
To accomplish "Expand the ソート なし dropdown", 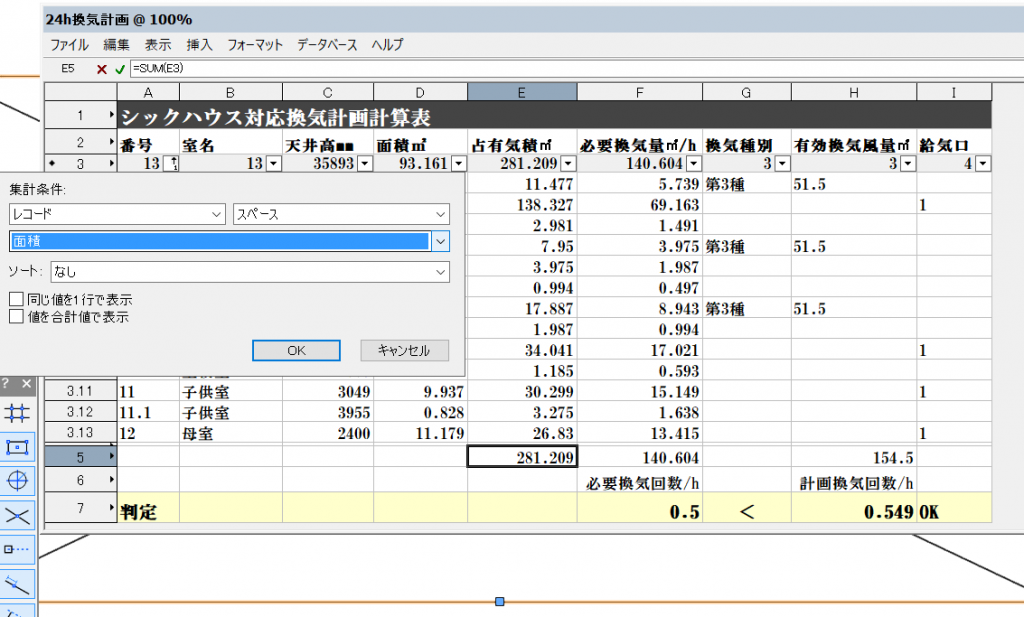I will point(229,271).
